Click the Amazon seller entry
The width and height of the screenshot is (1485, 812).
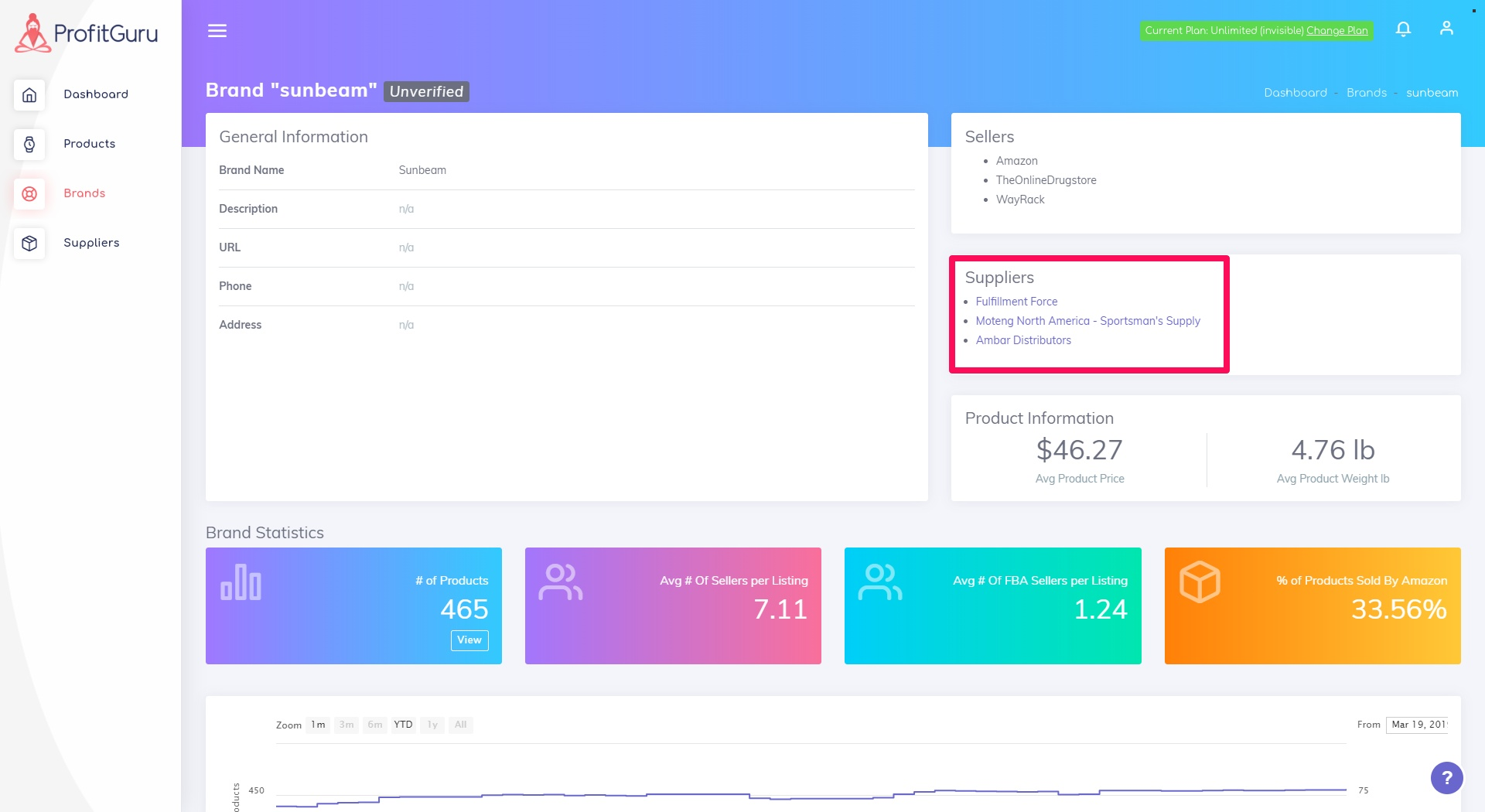click(1016, 161)
